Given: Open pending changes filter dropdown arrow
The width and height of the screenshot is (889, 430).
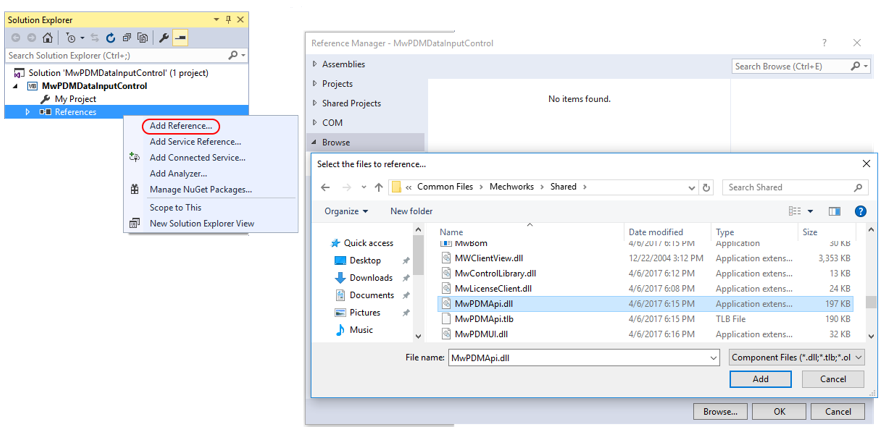Looking at the screenshot, I should coord(82,38).
